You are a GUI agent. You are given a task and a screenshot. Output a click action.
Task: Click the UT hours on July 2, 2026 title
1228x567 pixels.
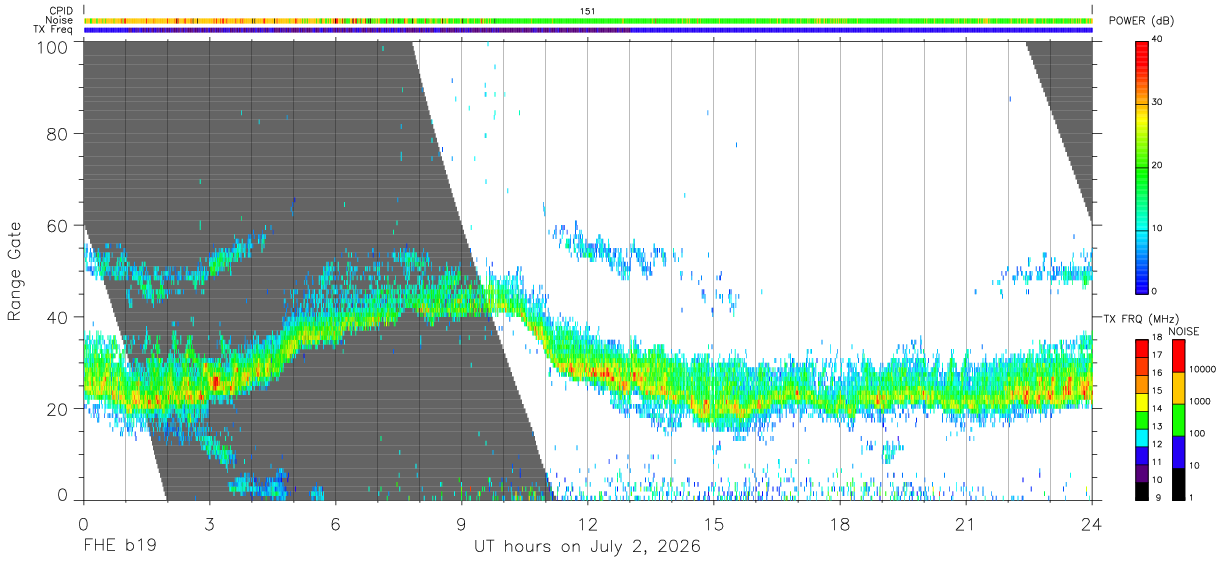[587, 547]
